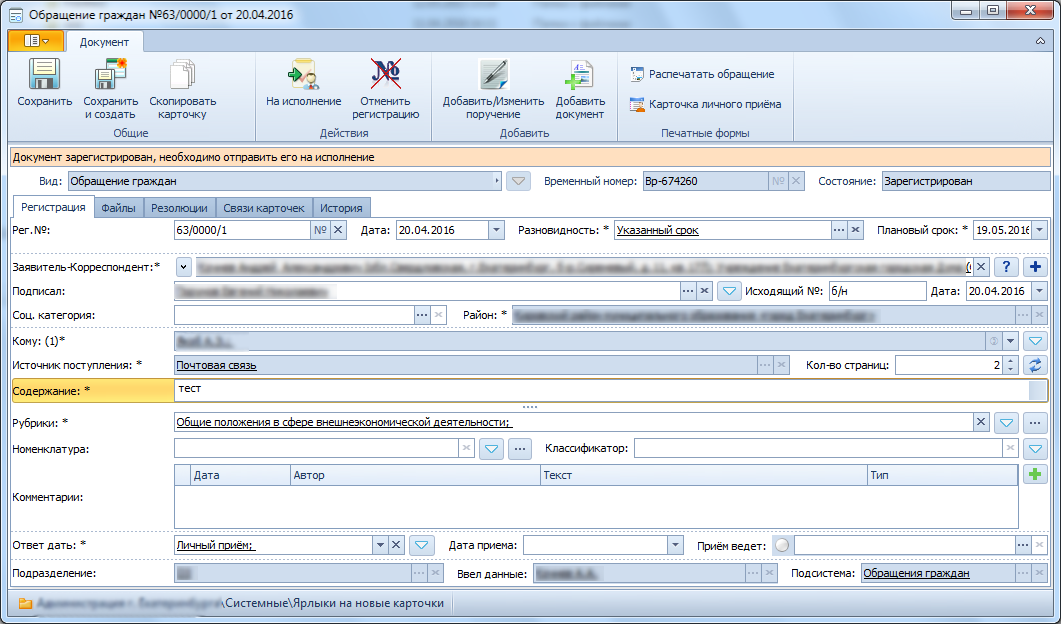The width and height of the screenshot is (1061, 624).
Task: Open Ответ дать dropdown arrow
Action: [380, 545]
